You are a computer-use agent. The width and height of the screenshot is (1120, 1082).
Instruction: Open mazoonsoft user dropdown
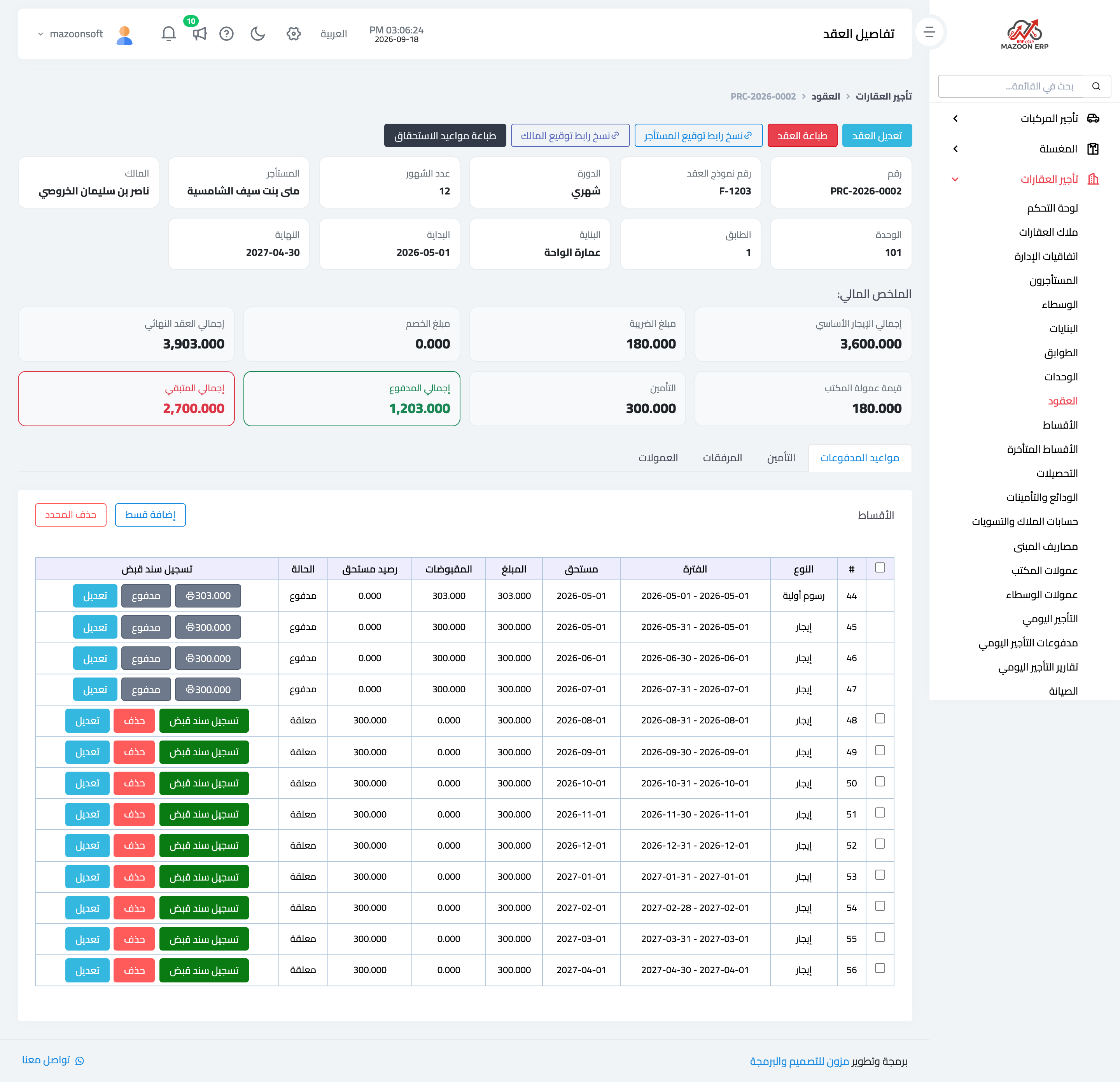tap(71, 34)
